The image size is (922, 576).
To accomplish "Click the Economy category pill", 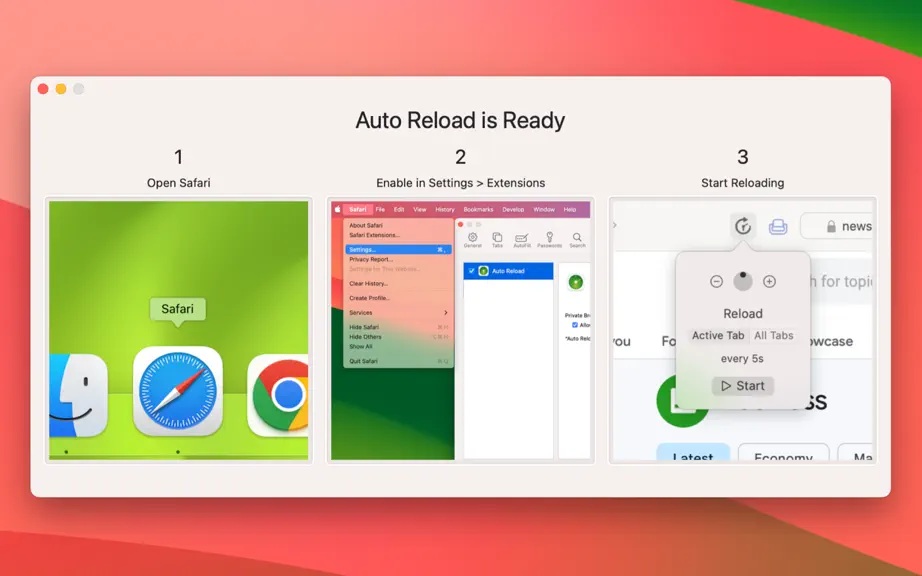I will tap(783, 453).
